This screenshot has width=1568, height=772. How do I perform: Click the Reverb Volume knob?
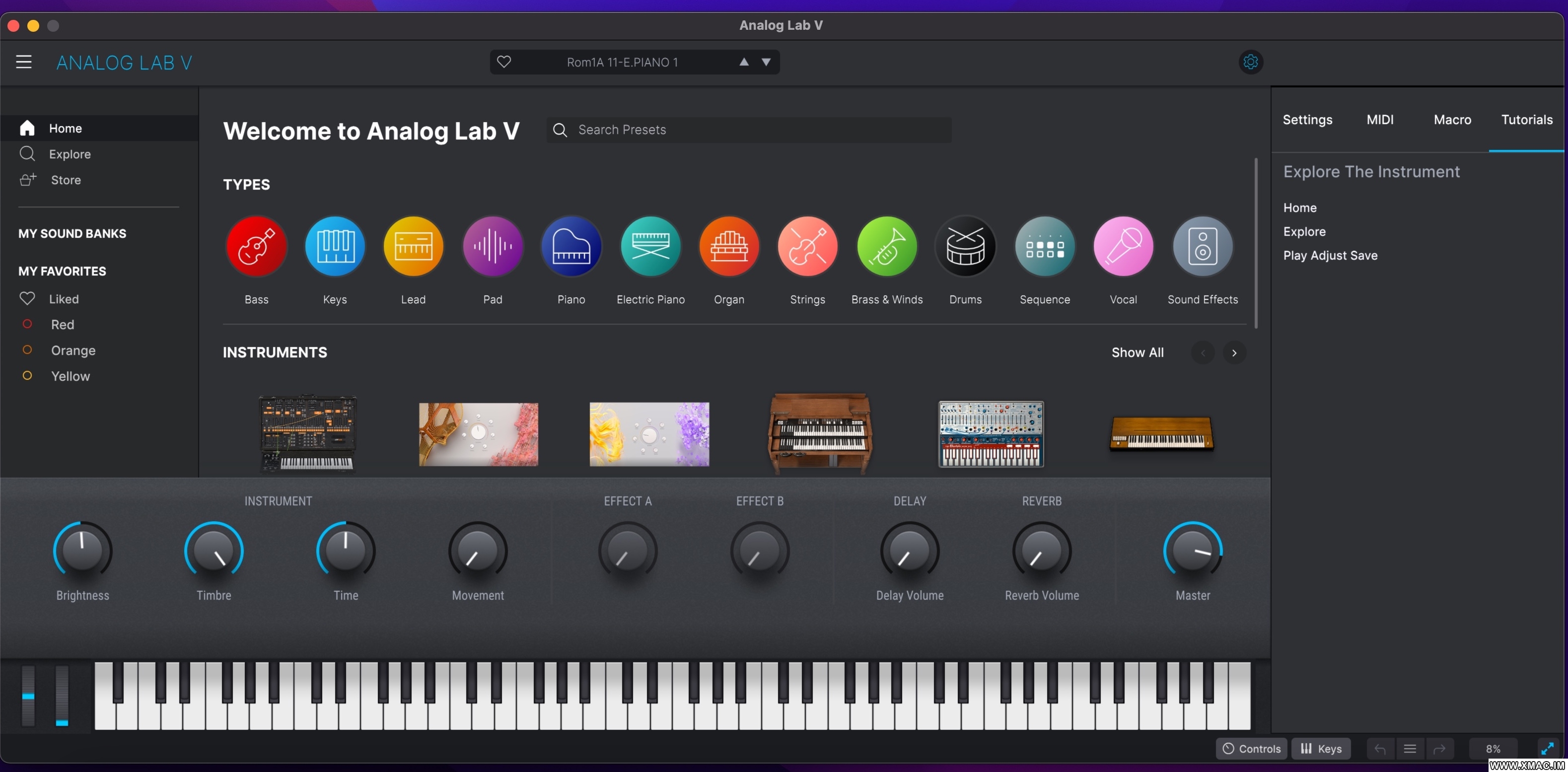pyautogui.click(x=1042, y=551)
